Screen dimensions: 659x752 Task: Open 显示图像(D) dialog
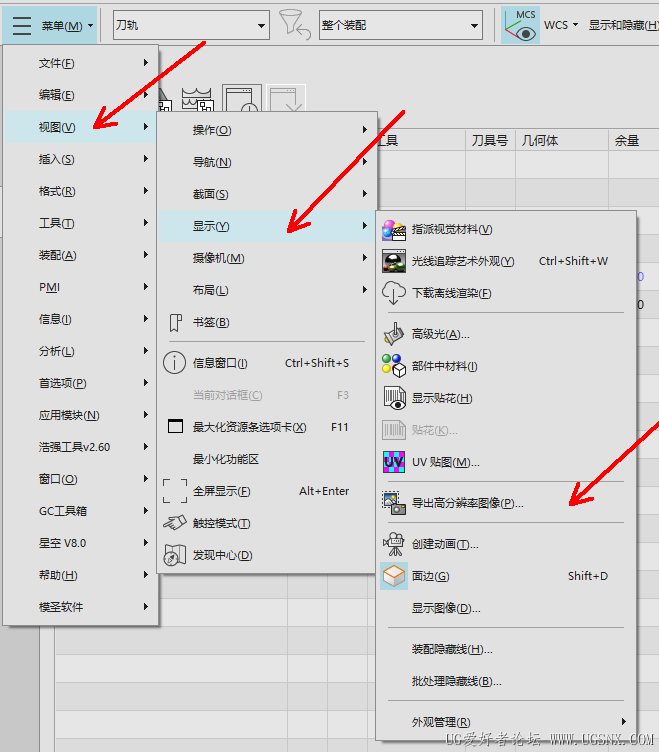pos(506,608)
